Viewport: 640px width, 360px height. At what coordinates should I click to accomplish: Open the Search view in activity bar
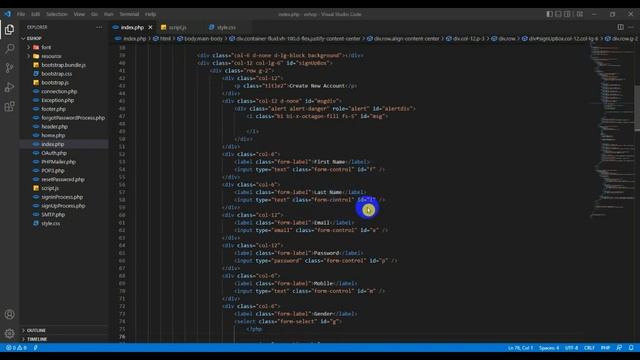click(x=9, y=49)
